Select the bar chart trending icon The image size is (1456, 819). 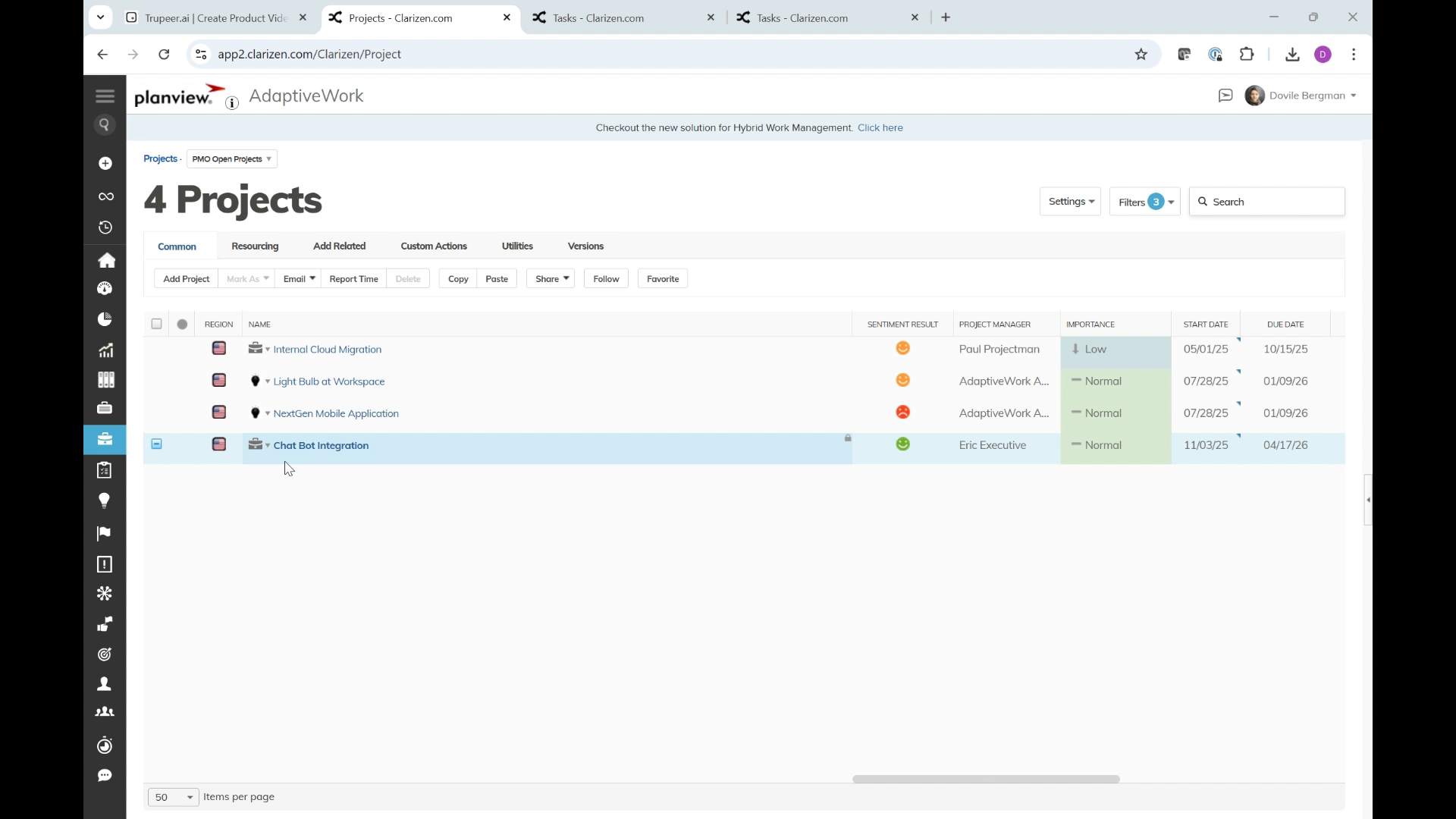click(105, 350)
